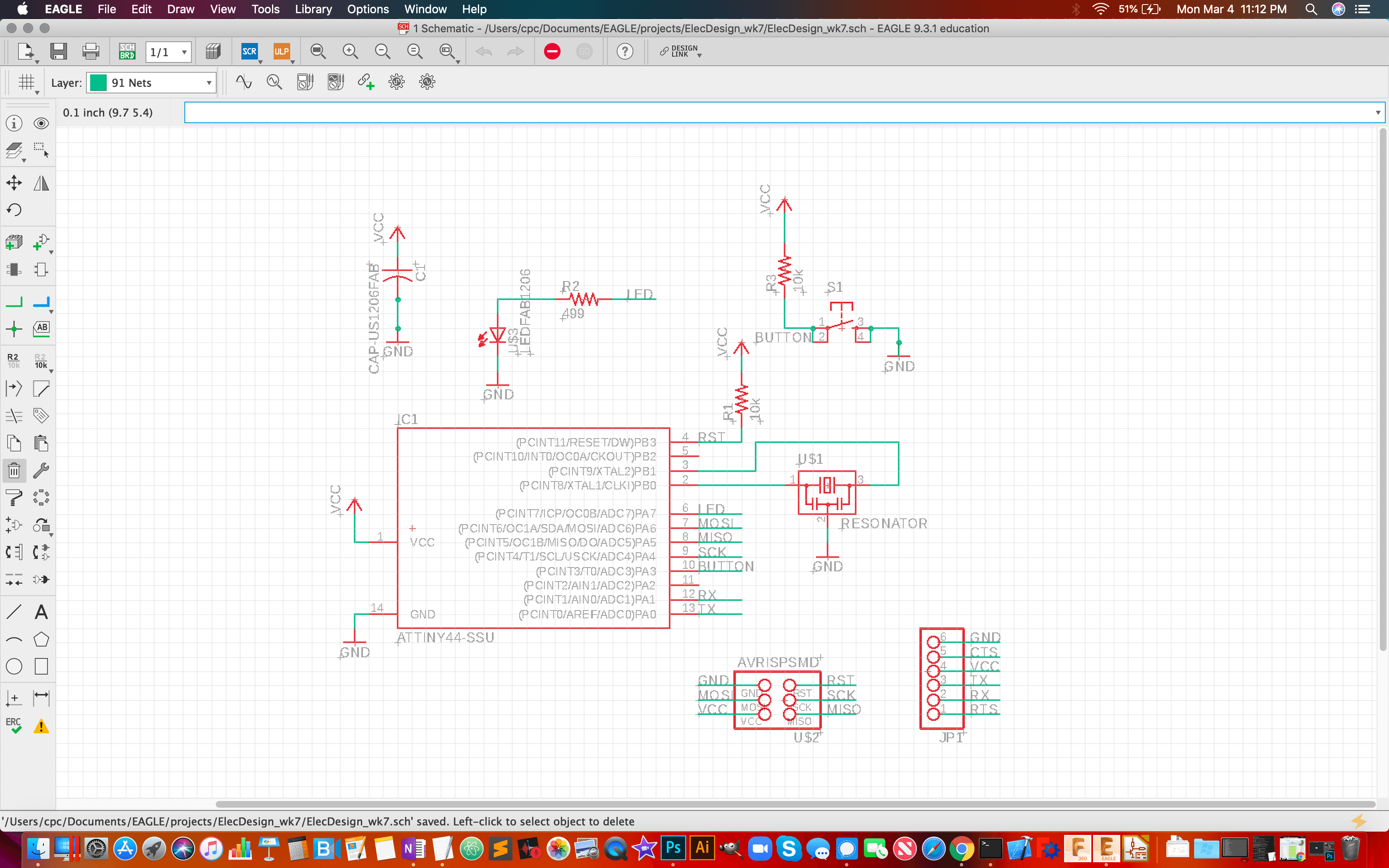Image resolution: width=1389 pixels, height=868 pixels.
Task: Toggle the grid display settings icon
Action: pos(26,81)
